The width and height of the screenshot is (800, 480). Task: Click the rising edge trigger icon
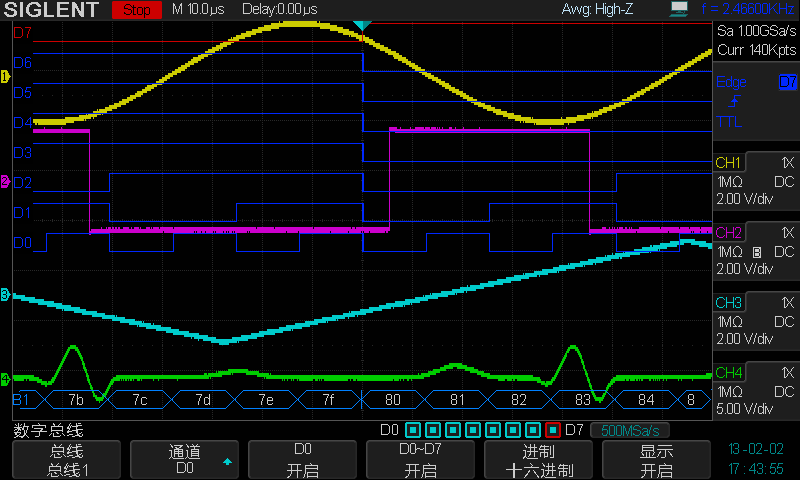coord(734,102)
